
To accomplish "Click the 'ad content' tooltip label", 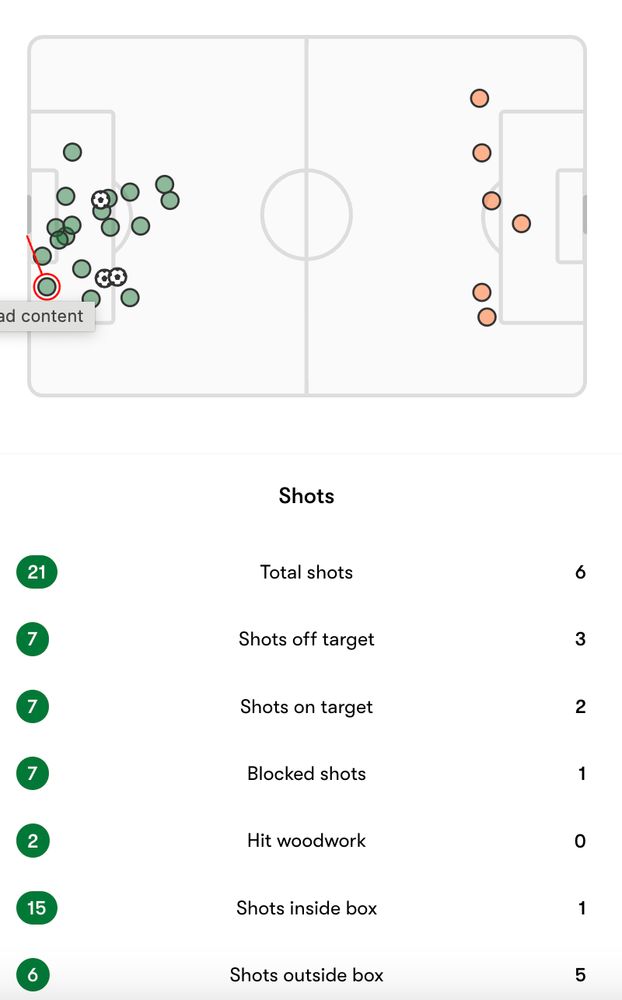I will point(41,316).
